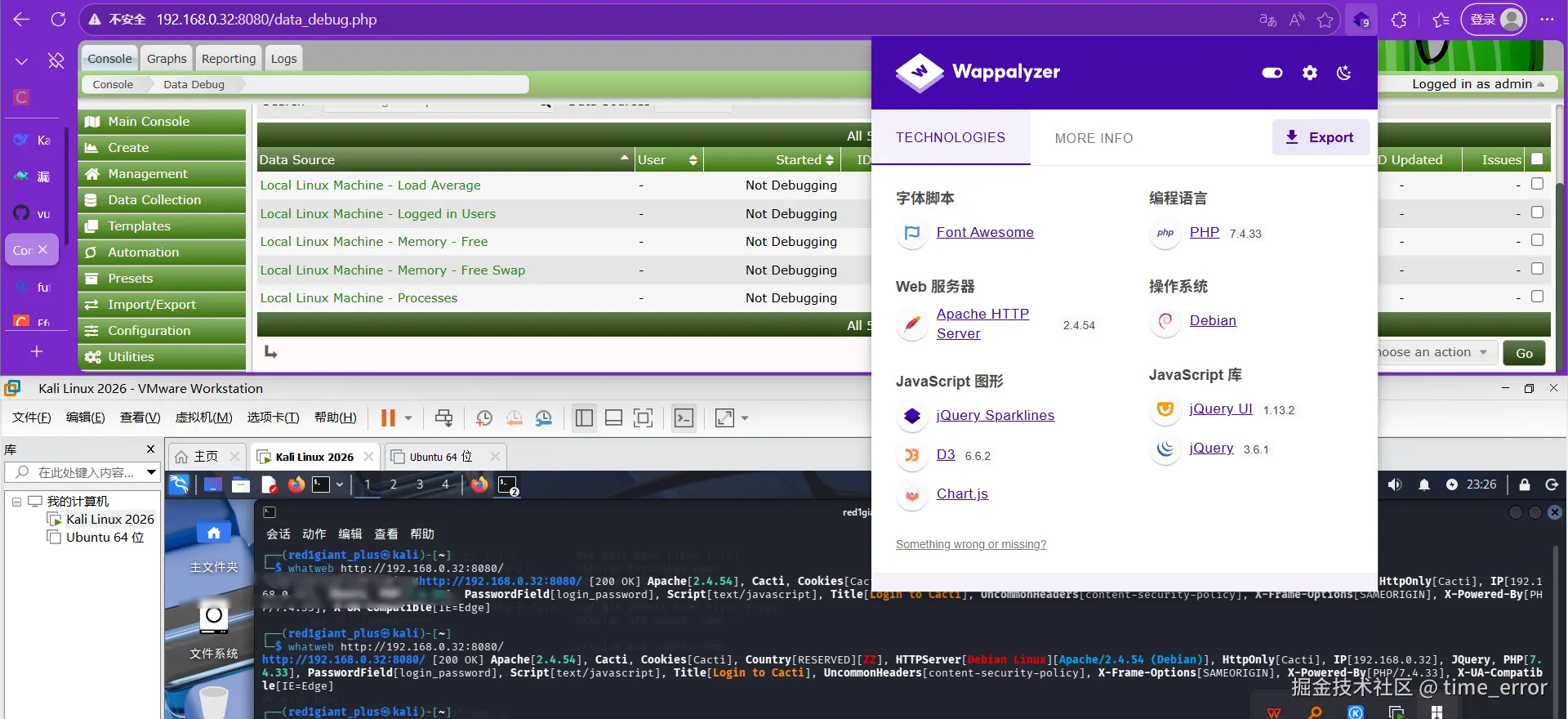The height and width of the screenshot is (719, 1568).
Task: Click the browser back arrow
Action: pos(22,19)
